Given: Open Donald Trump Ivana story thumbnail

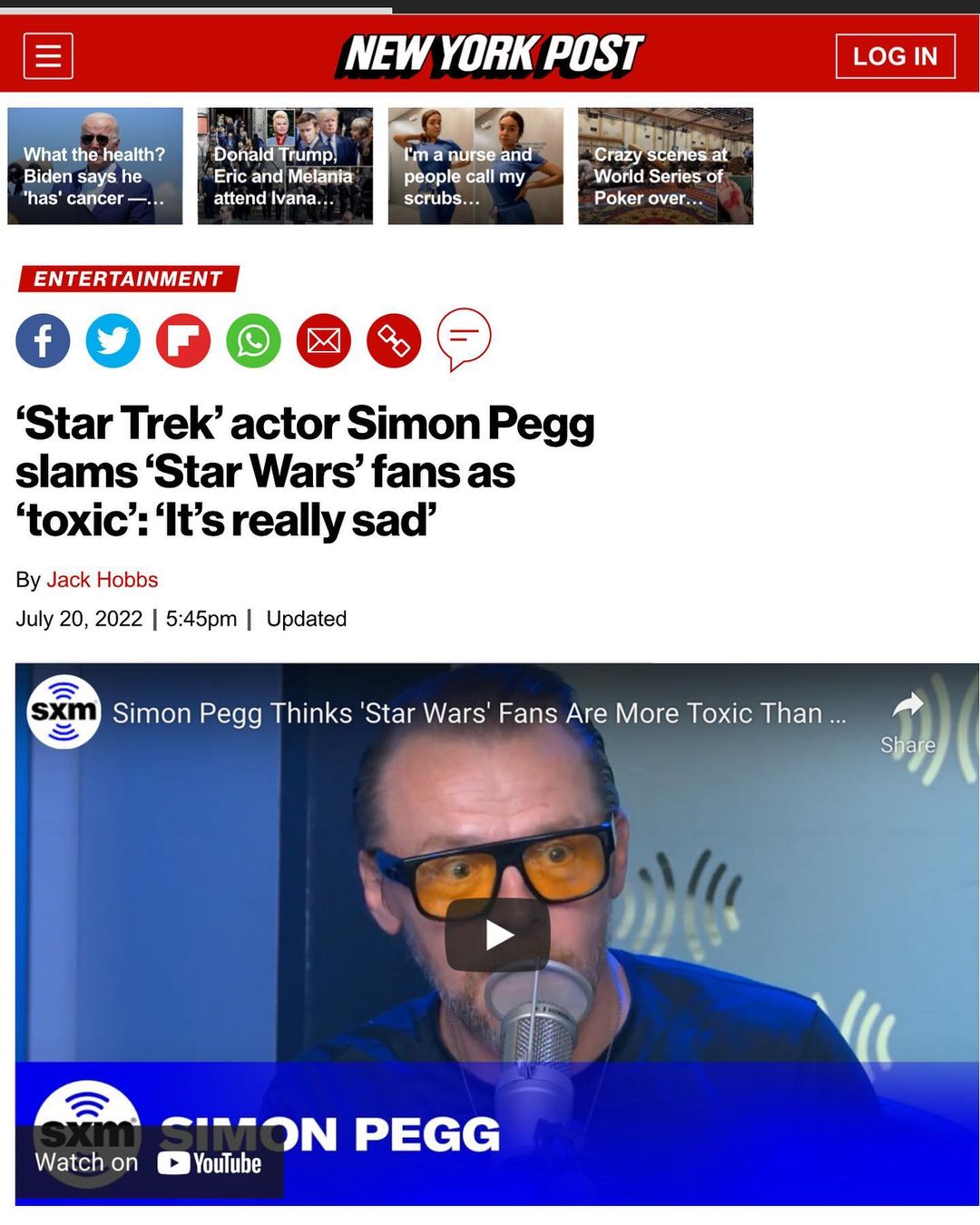Looking at the screenshot, I should (285, 166).
